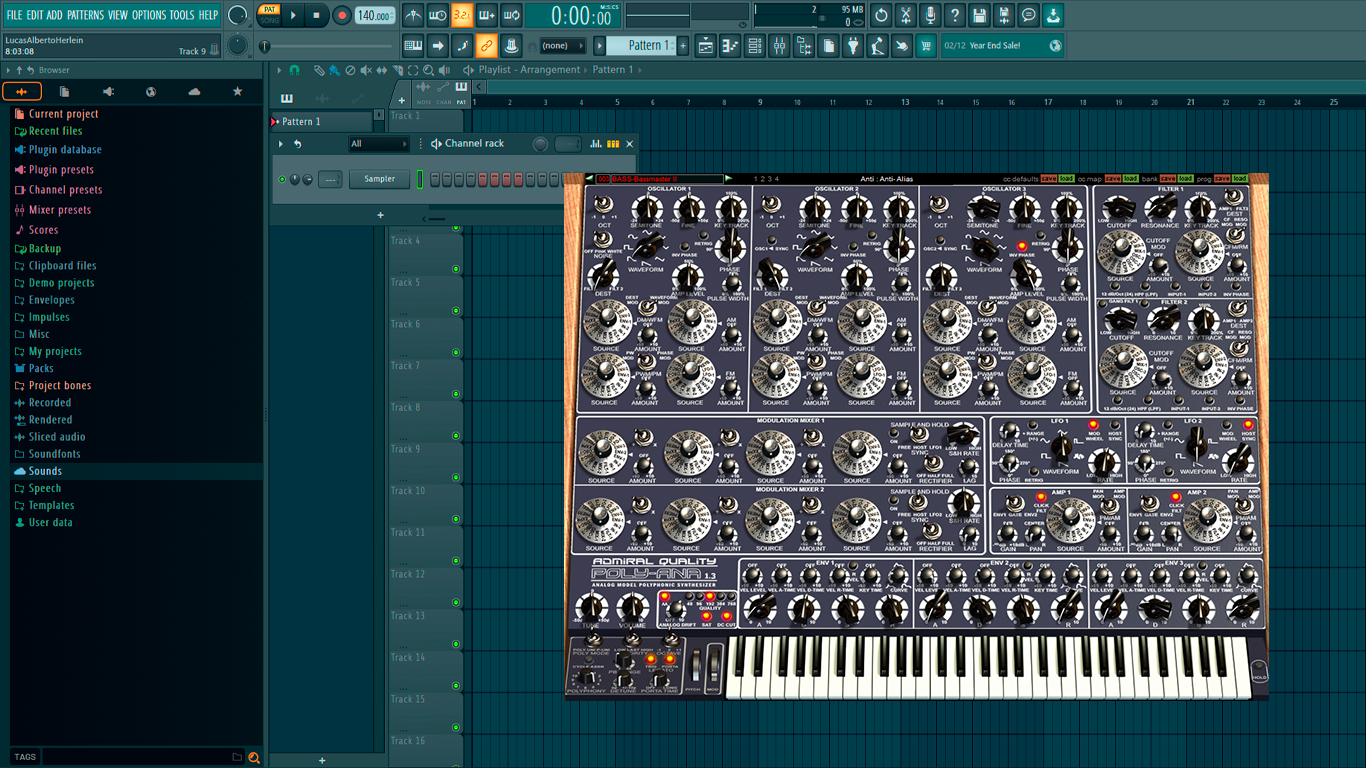1366x768 pixels.
Task: Toggle the playlist snap magnet icon
Action: pos(294,70)
